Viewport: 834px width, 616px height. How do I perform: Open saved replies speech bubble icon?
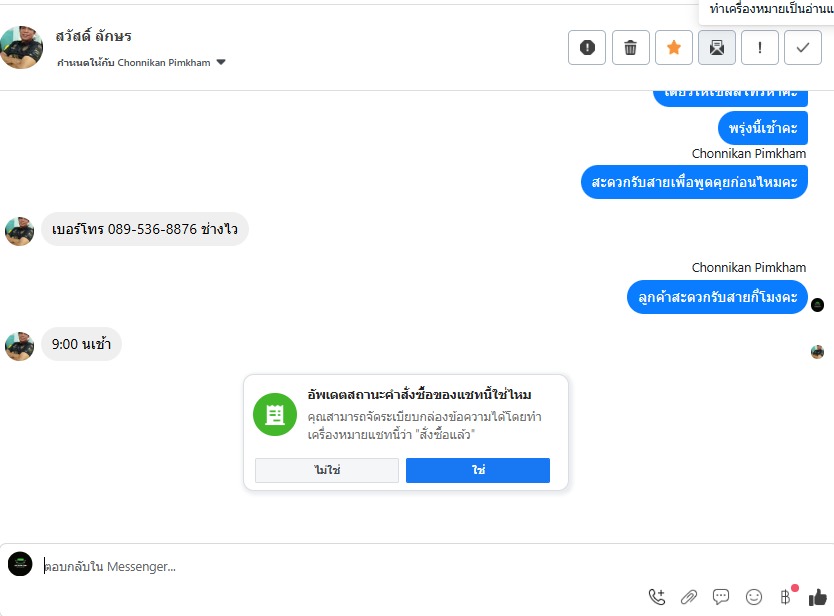tap(721, 597)
